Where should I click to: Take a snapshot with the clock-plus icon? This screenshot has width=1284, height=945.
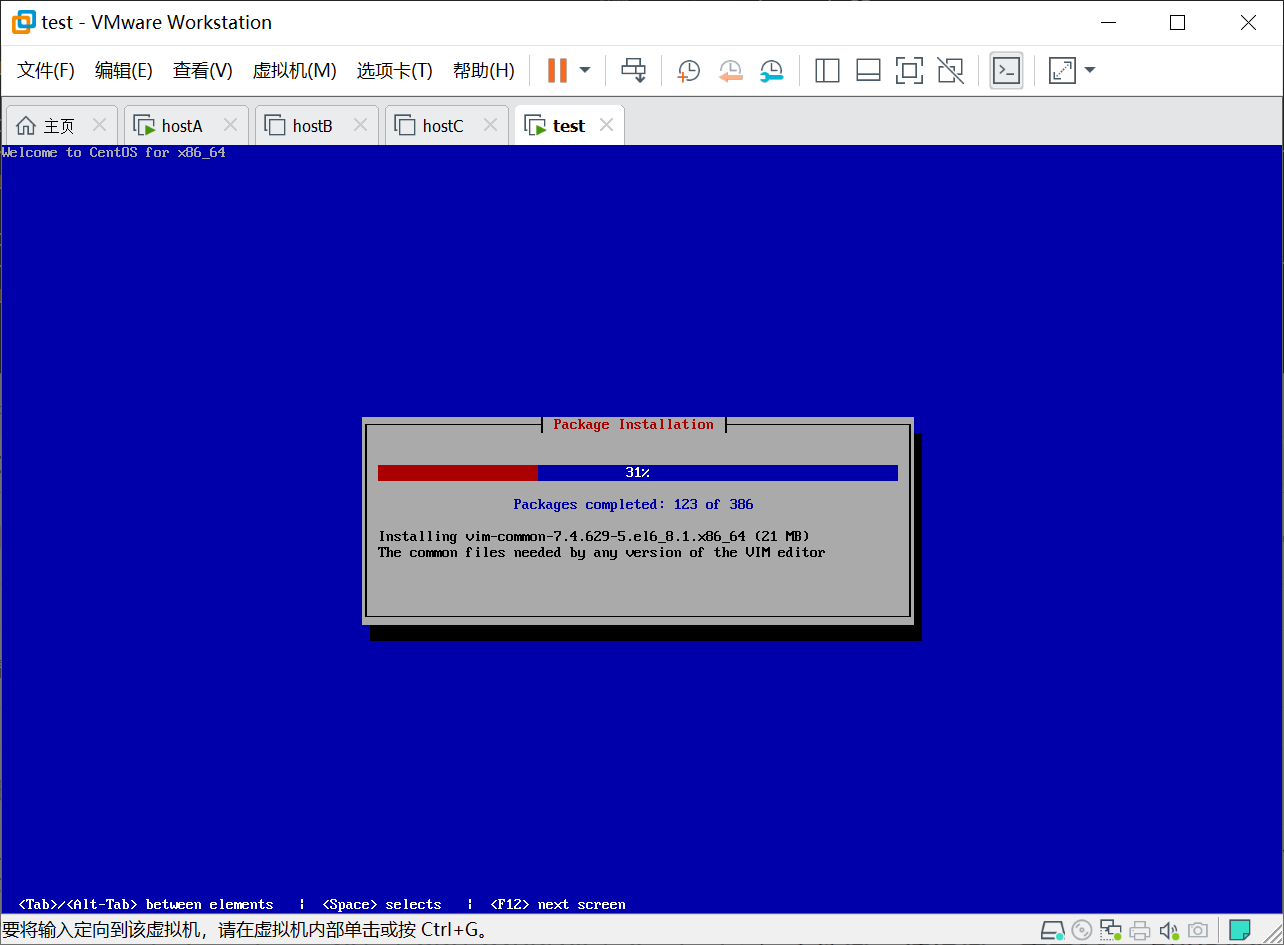pyautogui.click(x=688, y=70)
